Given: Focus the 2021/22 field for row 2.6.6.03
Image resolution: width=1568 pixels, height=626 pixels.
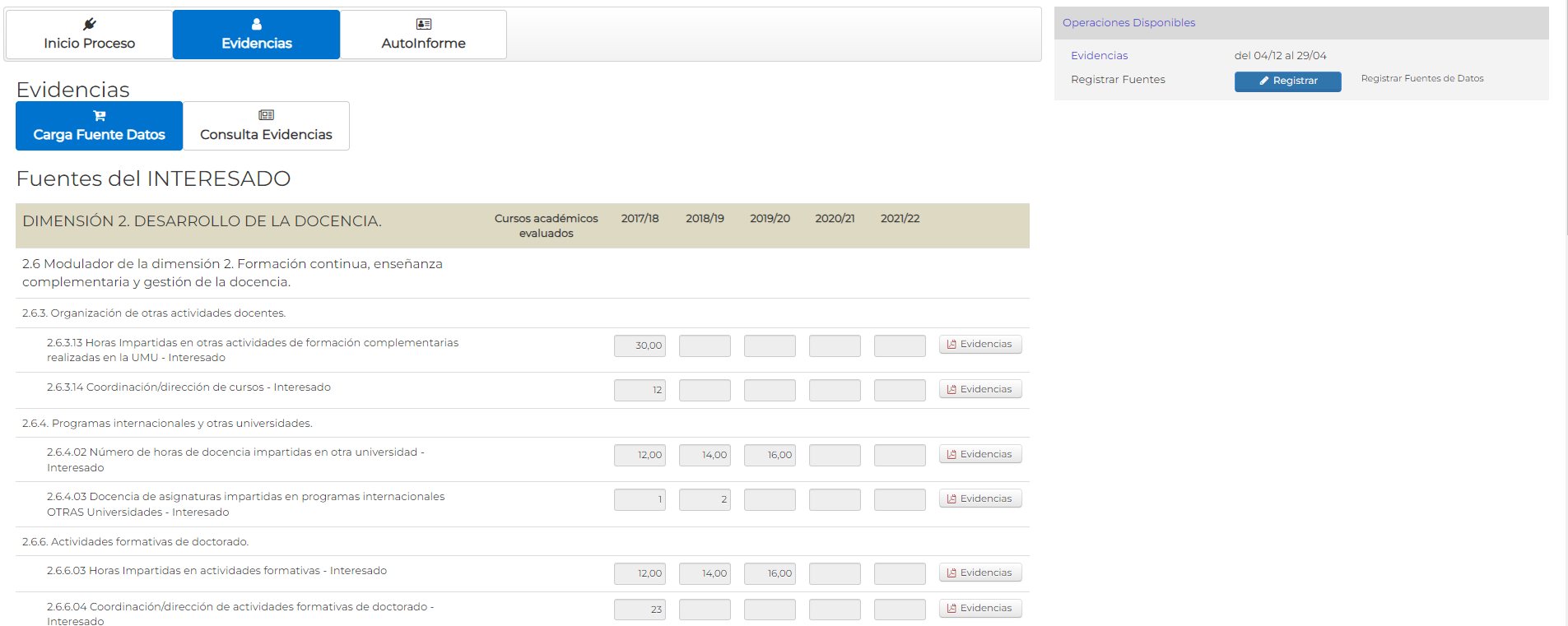Looking at the screenshot, I should [x=900, y=573].
